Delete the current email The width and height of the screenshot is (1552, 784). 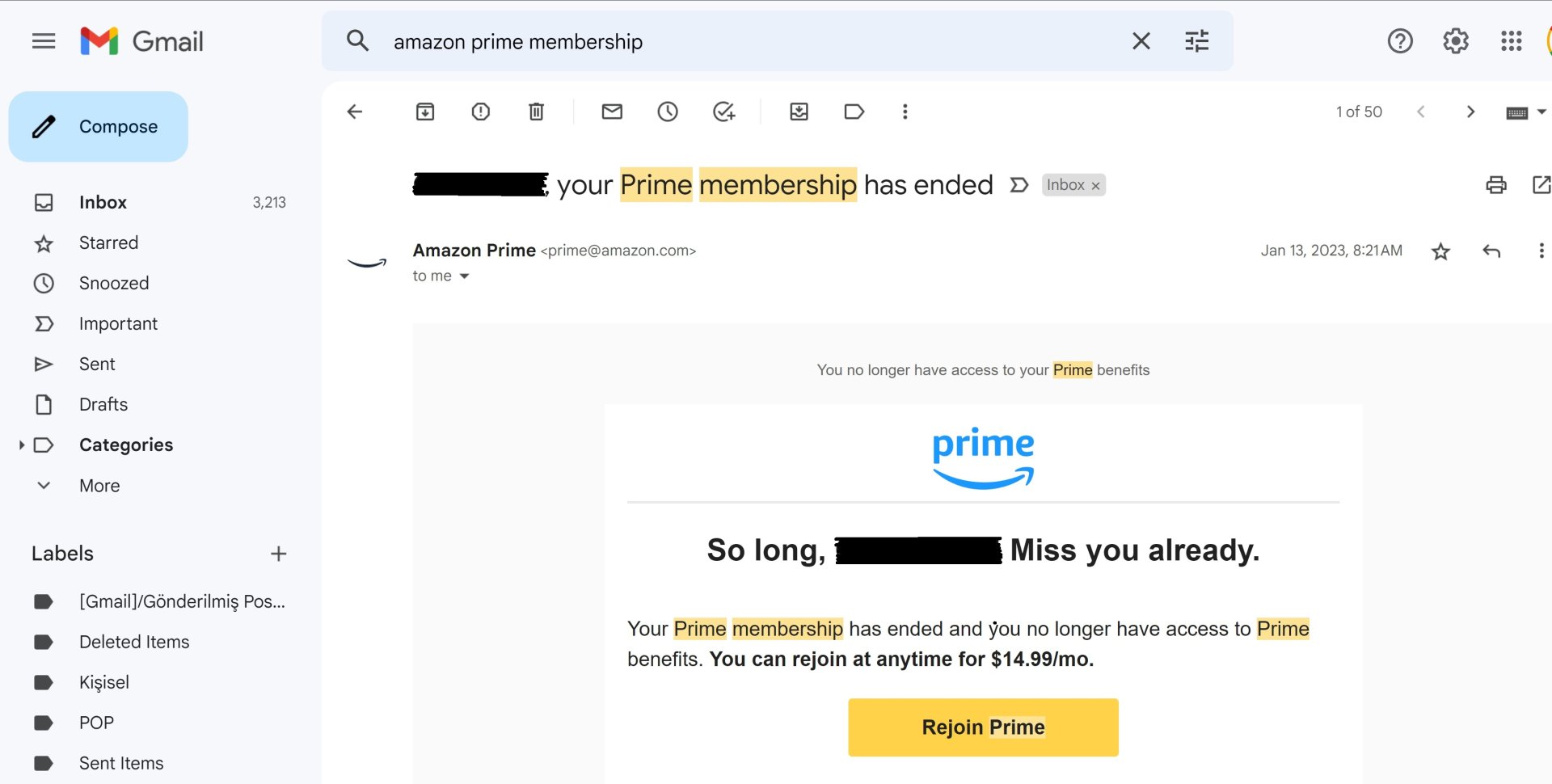[535, 112]
